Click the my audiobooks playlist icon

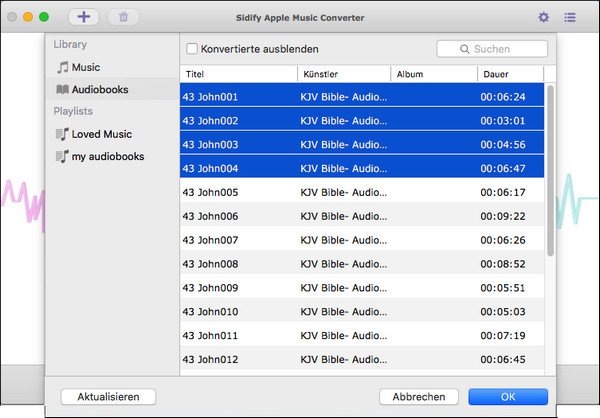coord(62,157)
